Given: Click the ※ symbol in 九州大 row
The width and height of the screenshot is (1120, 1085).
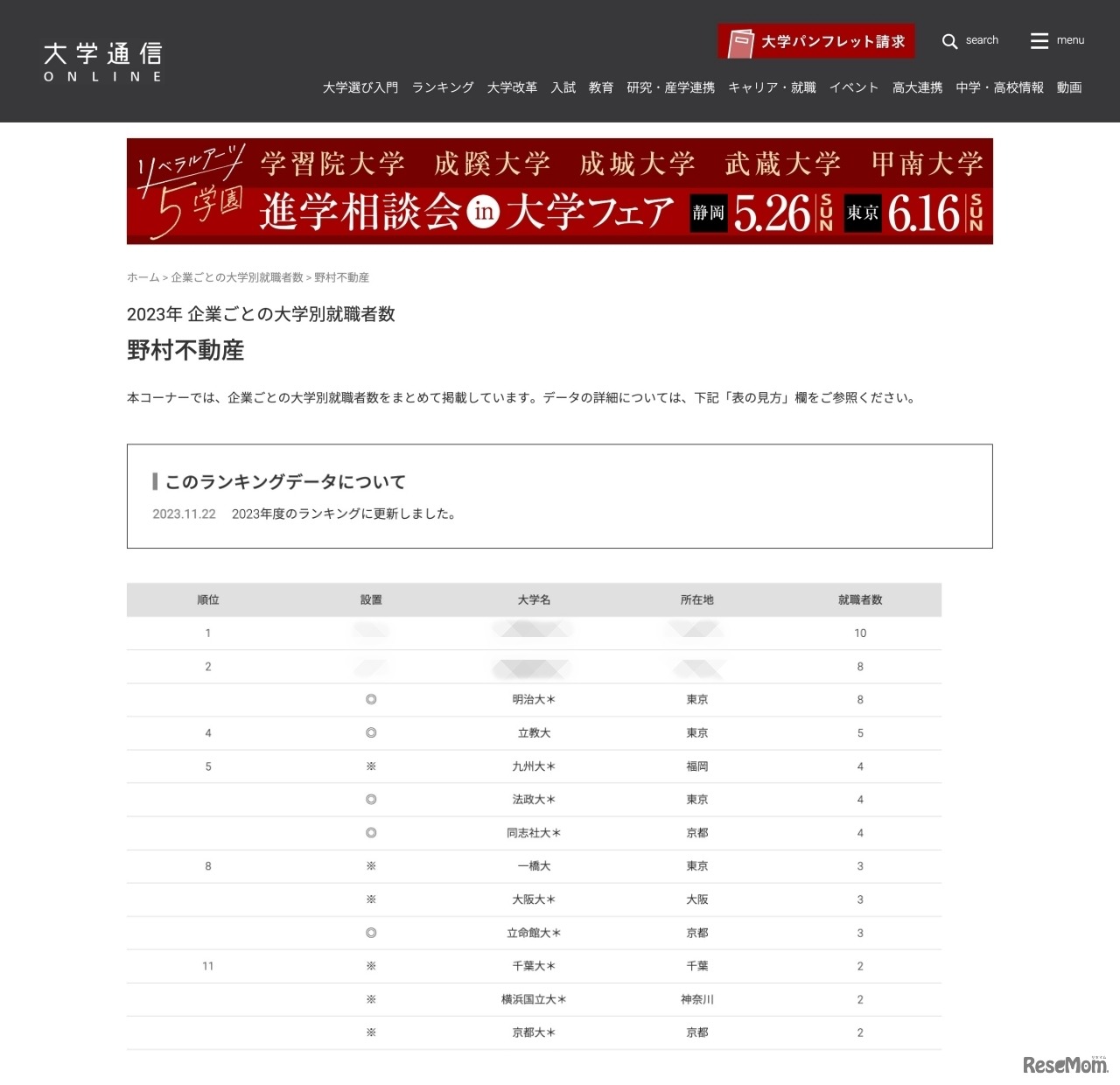Looking at the screenshot, I should click(371, 766).
